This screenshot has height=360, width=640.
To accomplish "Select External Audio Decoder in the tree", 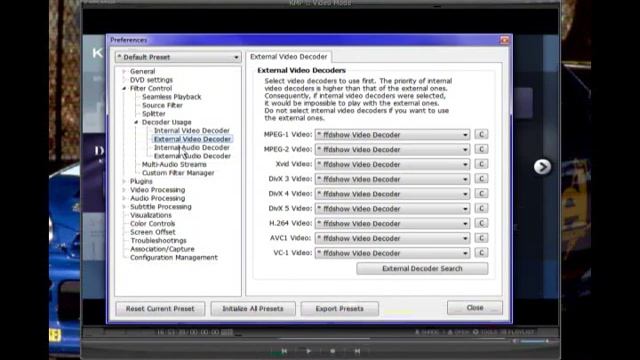I will 192,156.
